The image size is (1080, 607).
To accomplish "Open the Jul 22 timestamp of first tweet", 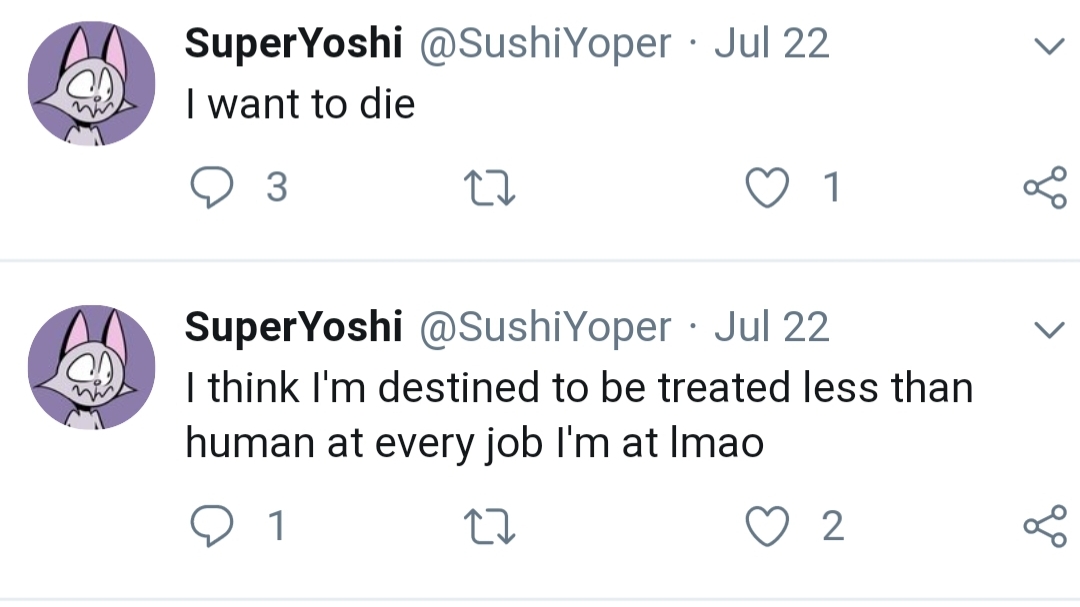I will click(771, 44).
